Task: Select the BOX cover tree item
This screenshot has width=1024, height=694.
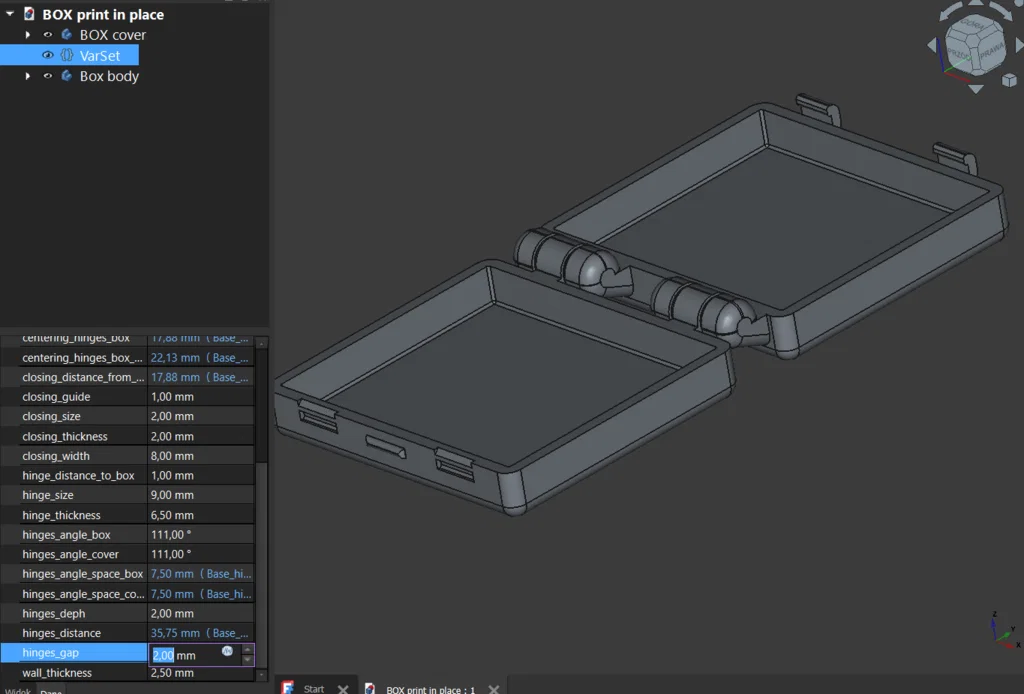Action: 112,35
